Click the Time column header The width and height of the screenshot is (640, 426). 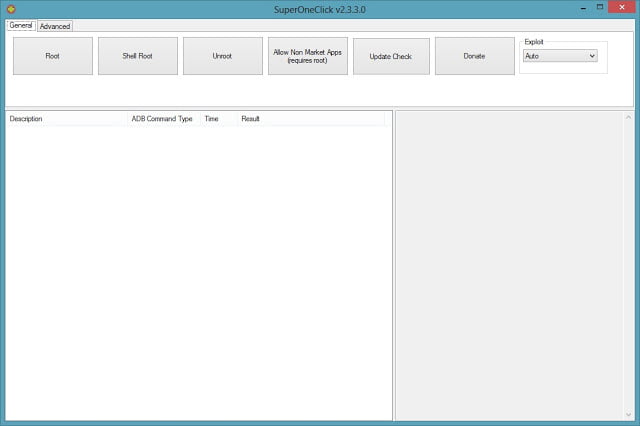(219, 119)
